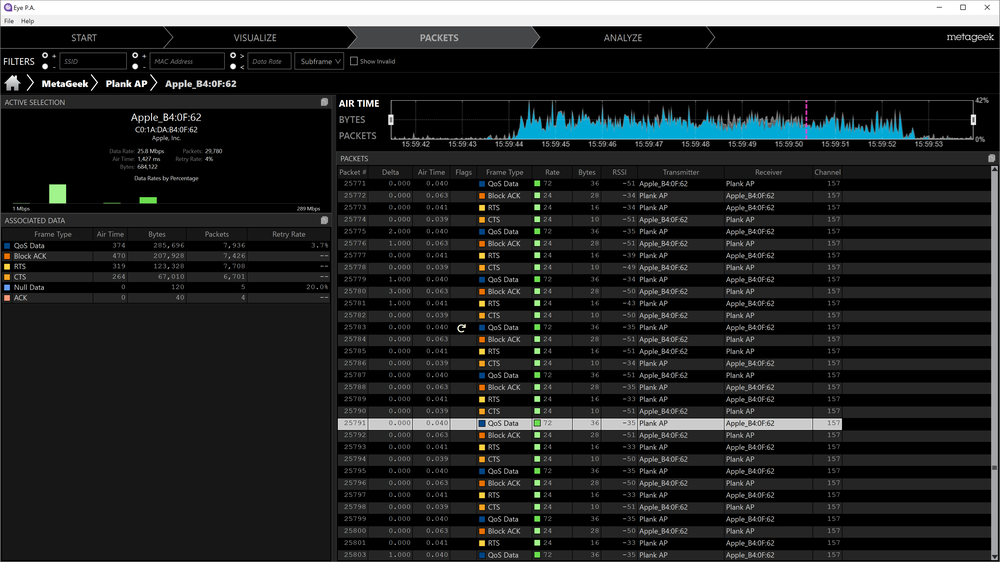
Task: Select the Data Rate greater-than radio button
Action: (x=233, y=55)
